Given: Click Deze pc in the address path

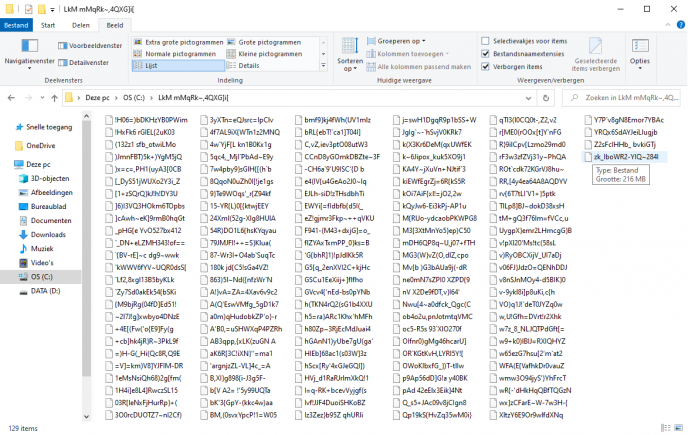Looking at the screenshot, I should click(97, 98).
